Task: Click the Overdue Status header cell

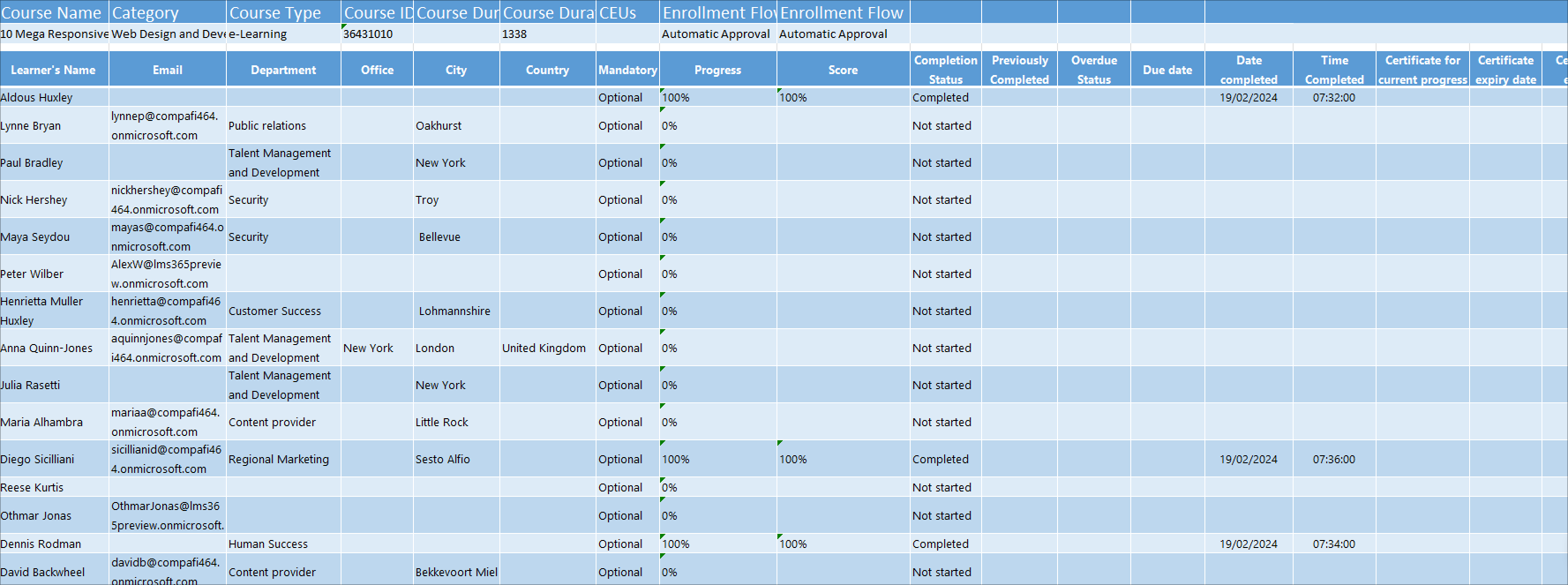Action: pos(1094,70)
